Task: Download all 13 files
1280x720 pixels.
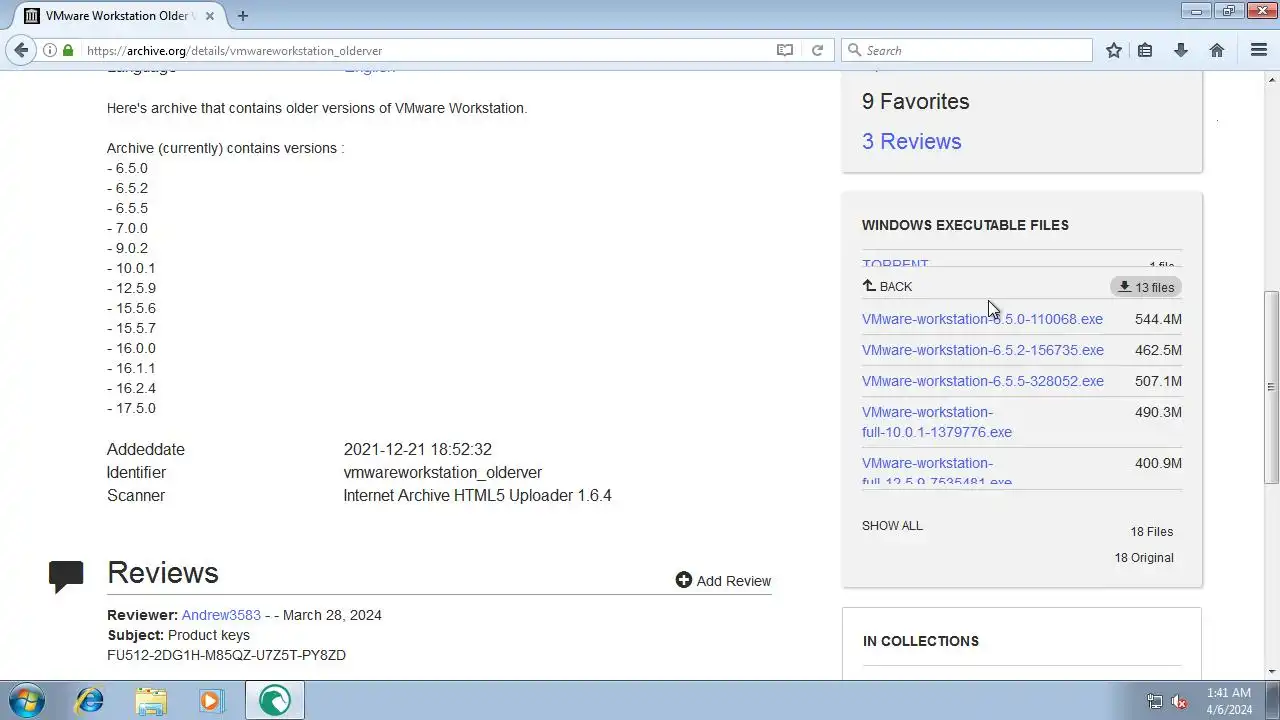Action: [x=1146, y=287]
